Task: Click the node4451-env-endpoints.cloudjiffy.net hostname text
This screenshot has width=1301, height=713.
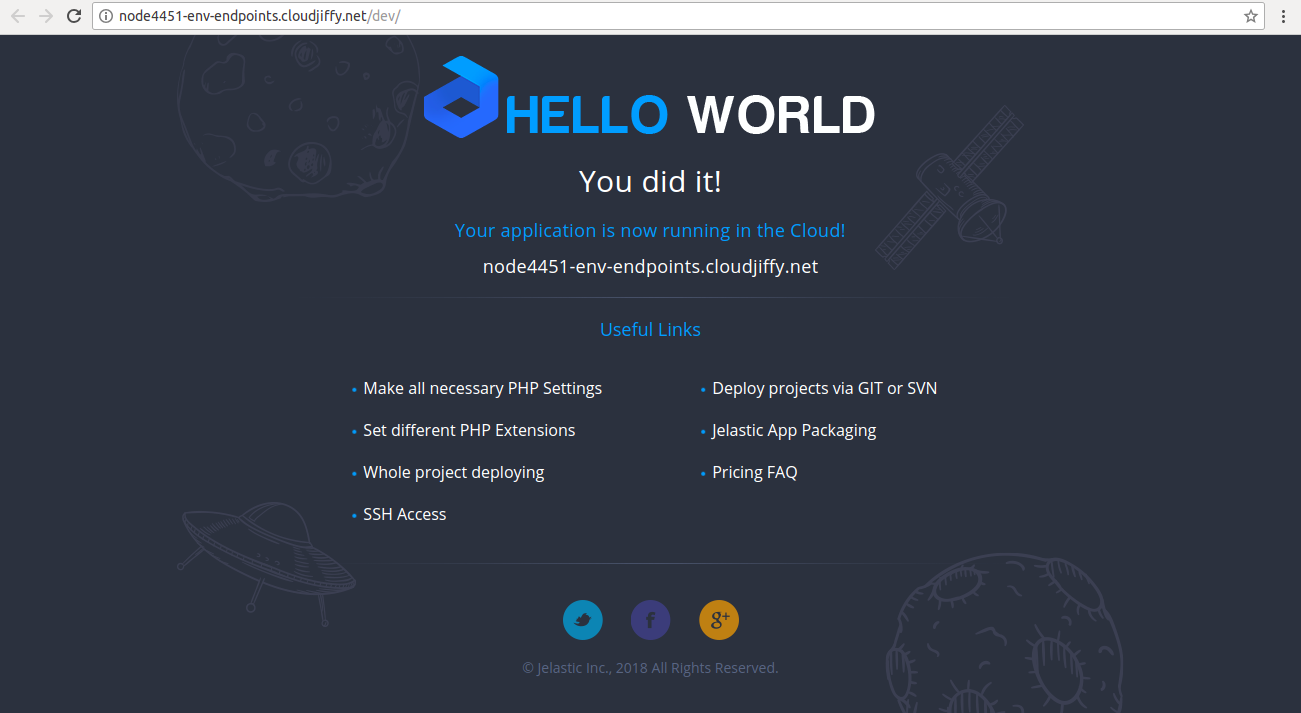Action: click(650, 267)
